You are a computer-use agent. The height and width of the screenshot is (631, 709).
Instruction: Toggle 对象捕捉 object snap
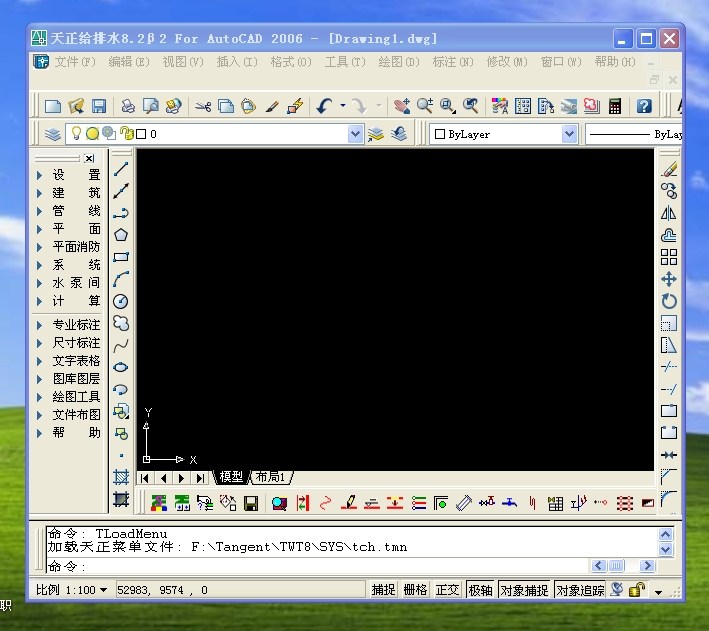(x=524, y=590)
